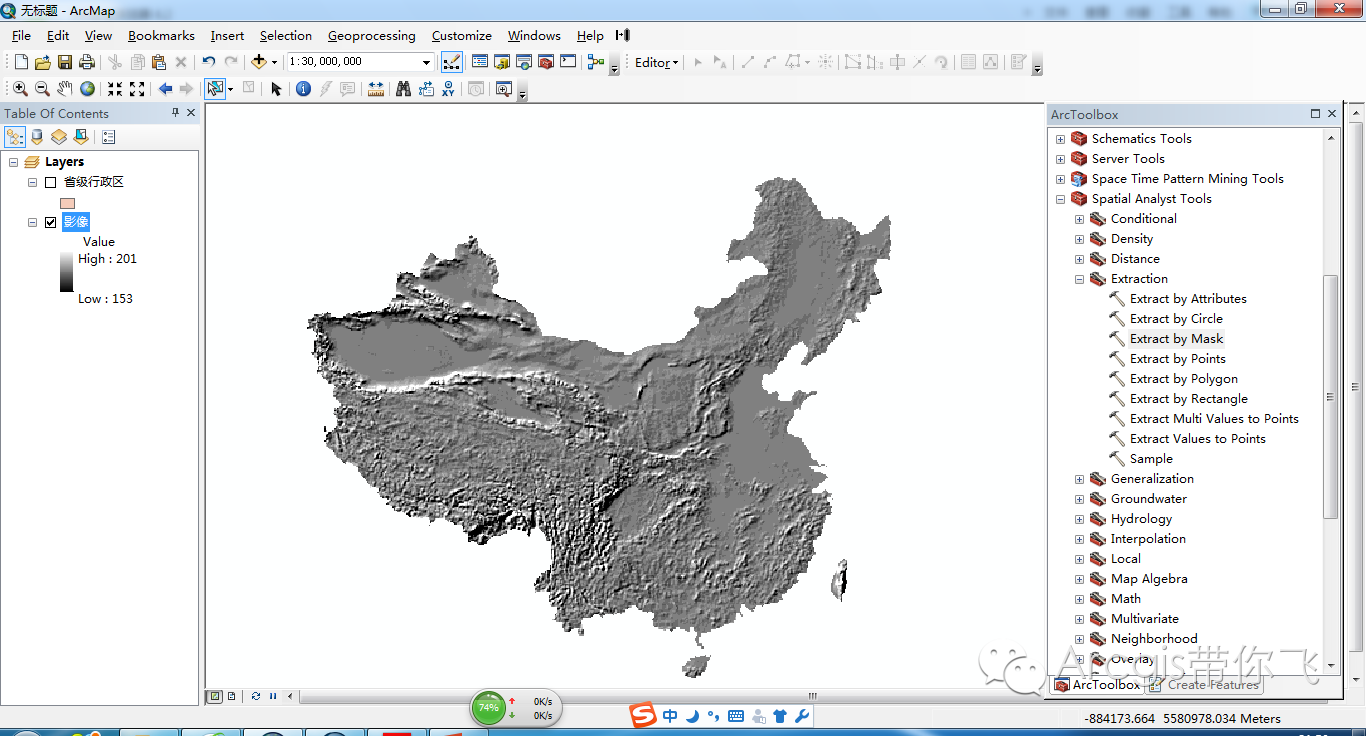Switch to Data View button
This screenshot has height=736, width=1366.
214,696
